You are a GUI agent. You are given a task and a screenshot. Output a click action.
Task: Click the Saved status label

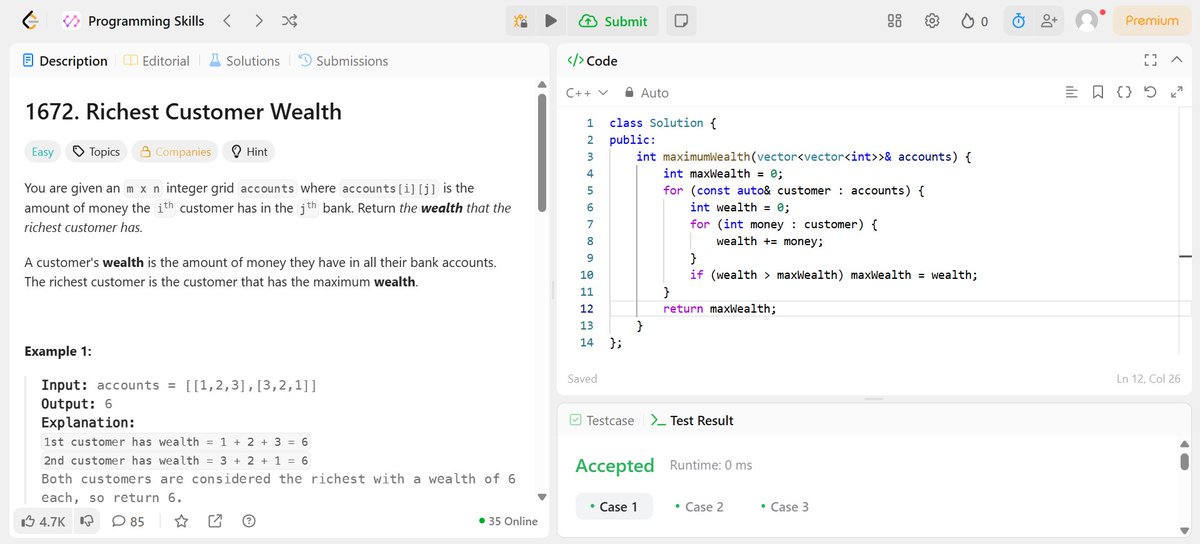click(582, 379)
